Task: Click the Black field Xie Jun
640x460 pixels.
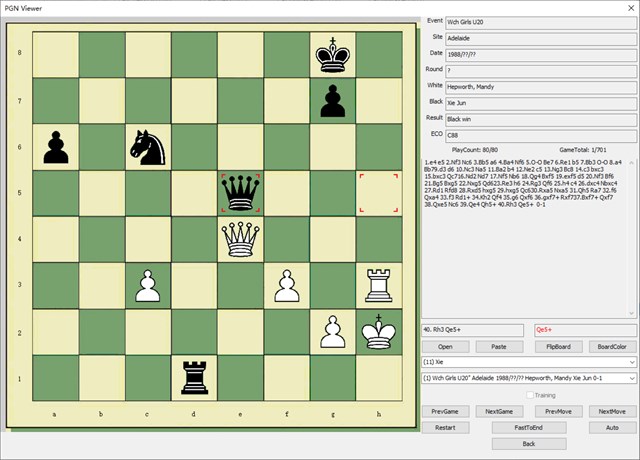Action: (x=541, y=103)
